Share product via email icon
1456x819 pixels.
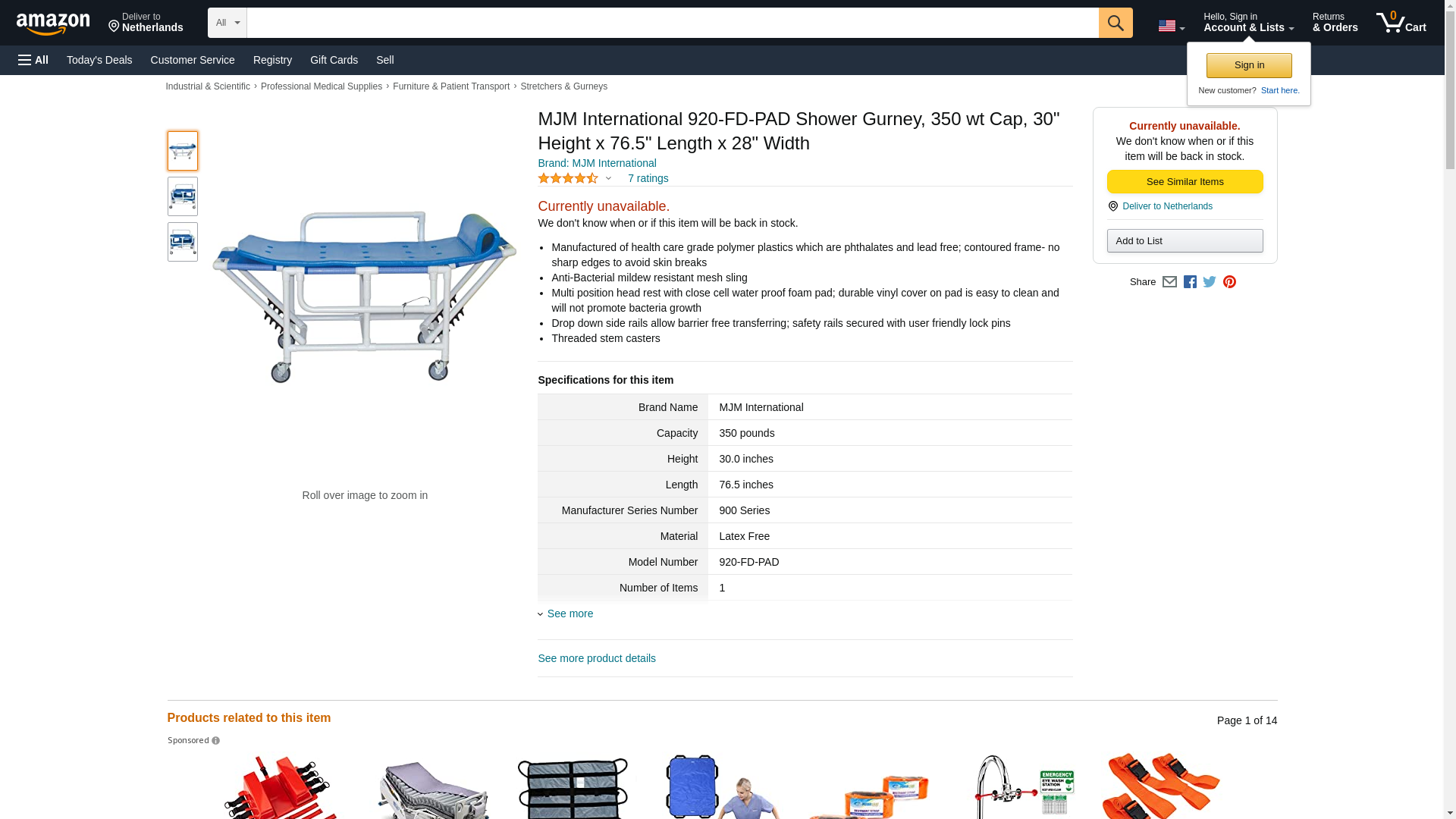[1169, 282]
